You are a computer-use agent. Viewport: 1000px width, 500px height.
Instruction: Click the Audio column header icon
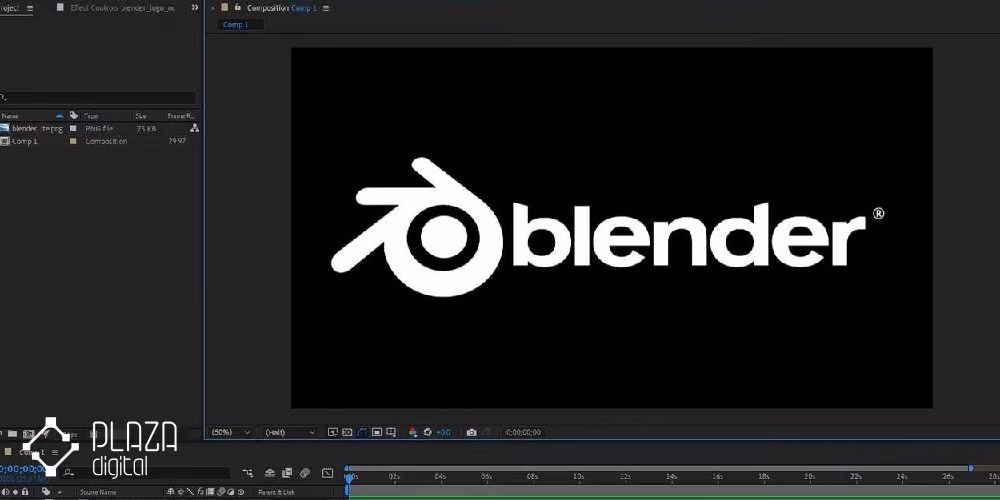click(x=5, y=492)
